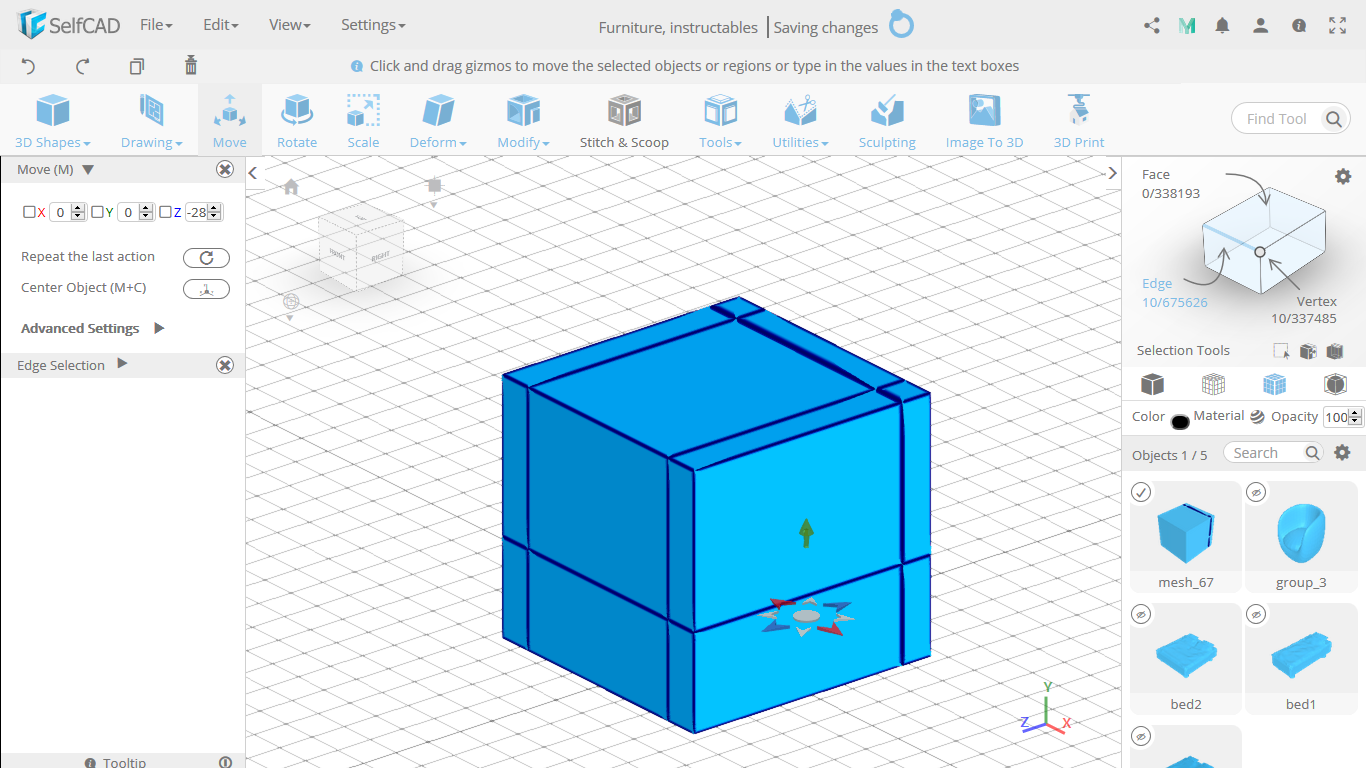The width and height of the screenshot is (1366, 768).
Task: Toggle fullscreen mode icon
Action: pyautogui.click(x=1337, y=26)
